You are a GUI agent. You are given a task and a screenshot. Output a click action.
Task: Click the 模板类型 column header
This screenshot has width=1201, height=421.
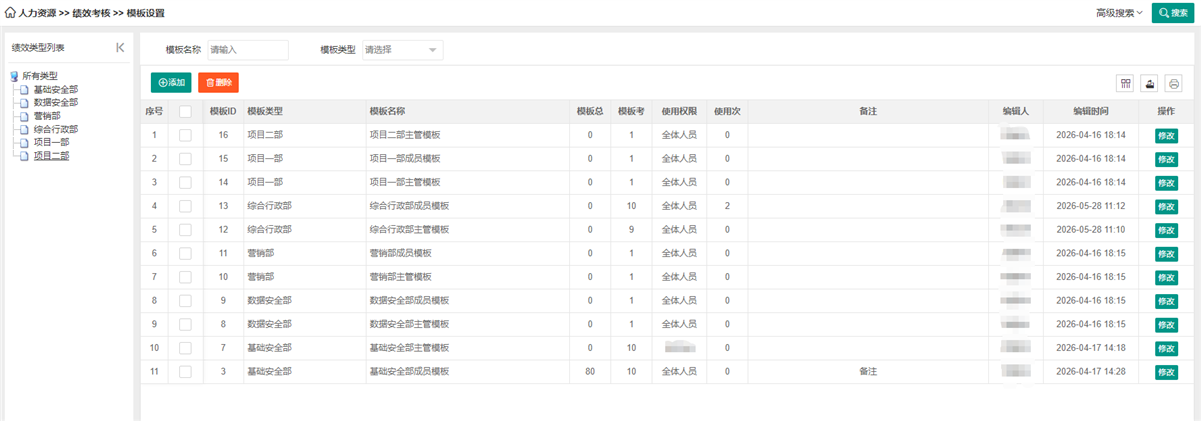tap(304, 111)
